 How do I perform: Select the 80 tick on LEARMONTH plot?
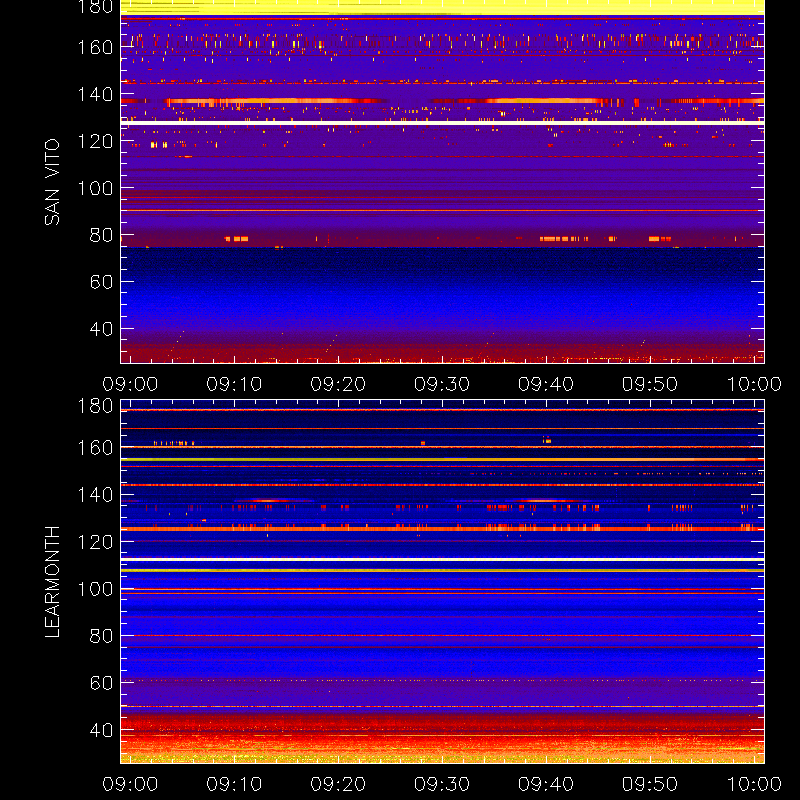tap(101, 636)
